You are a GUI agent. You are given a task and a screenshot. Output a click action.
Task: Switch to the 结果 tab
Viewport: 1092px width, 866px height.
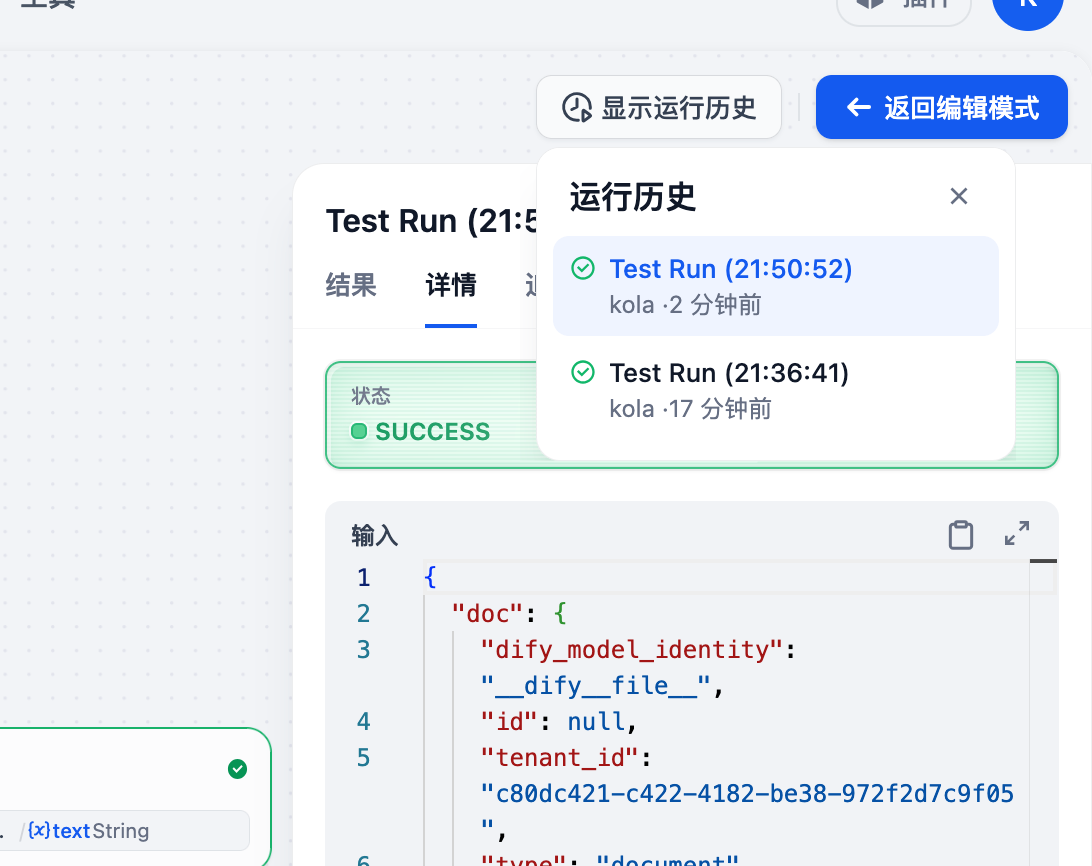click(351, 286)
